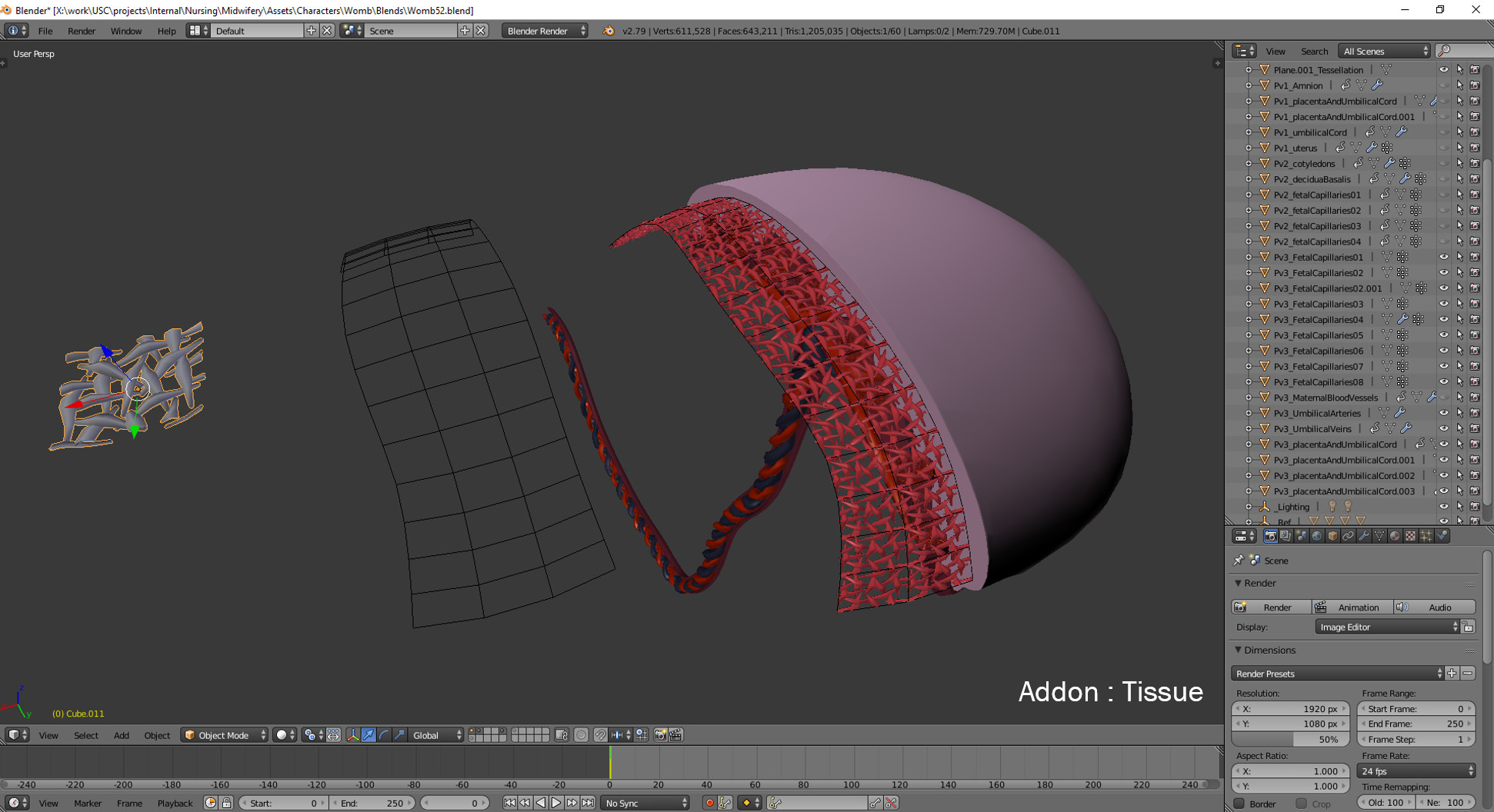Open the Object properties tab (cube icon)
1494x812 pixels.
(1332, 536)
